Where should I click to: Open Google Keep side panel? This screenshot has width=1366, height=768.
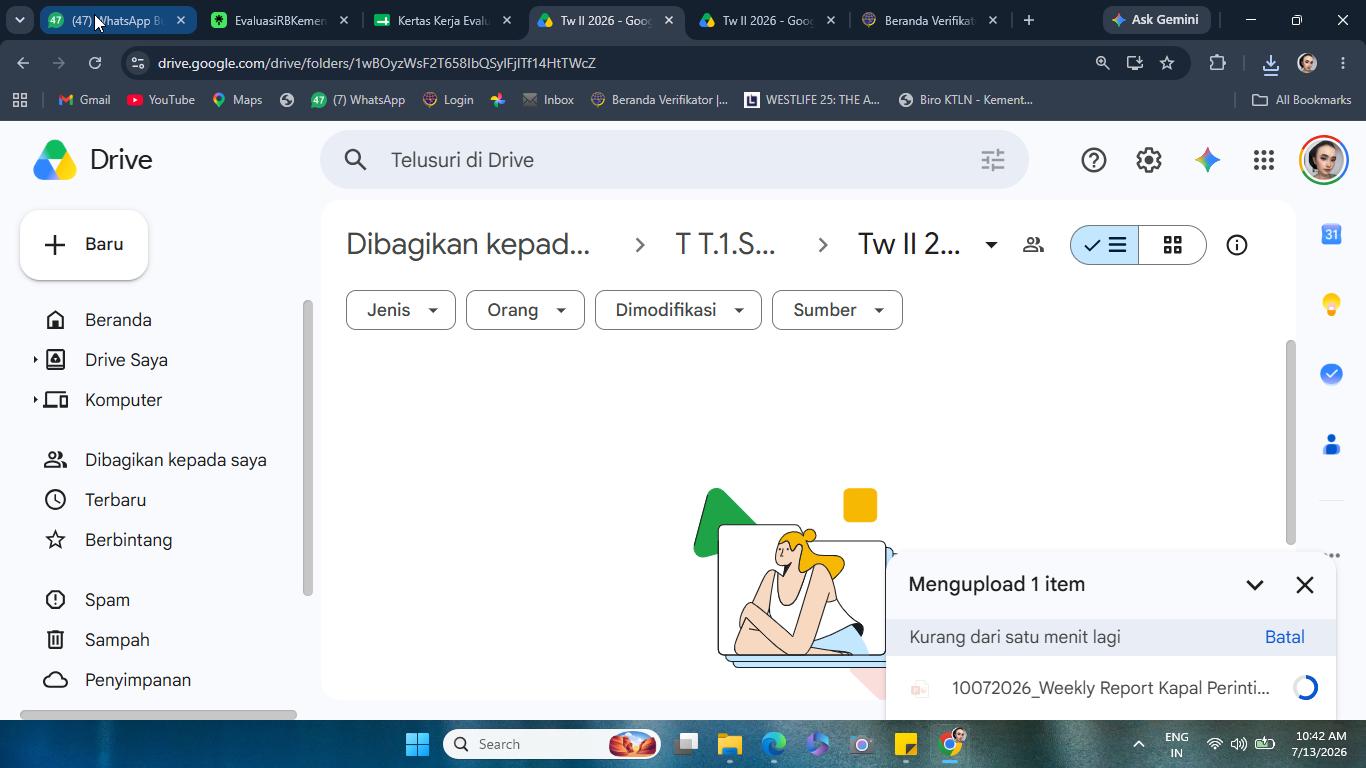coord(1331,304)
